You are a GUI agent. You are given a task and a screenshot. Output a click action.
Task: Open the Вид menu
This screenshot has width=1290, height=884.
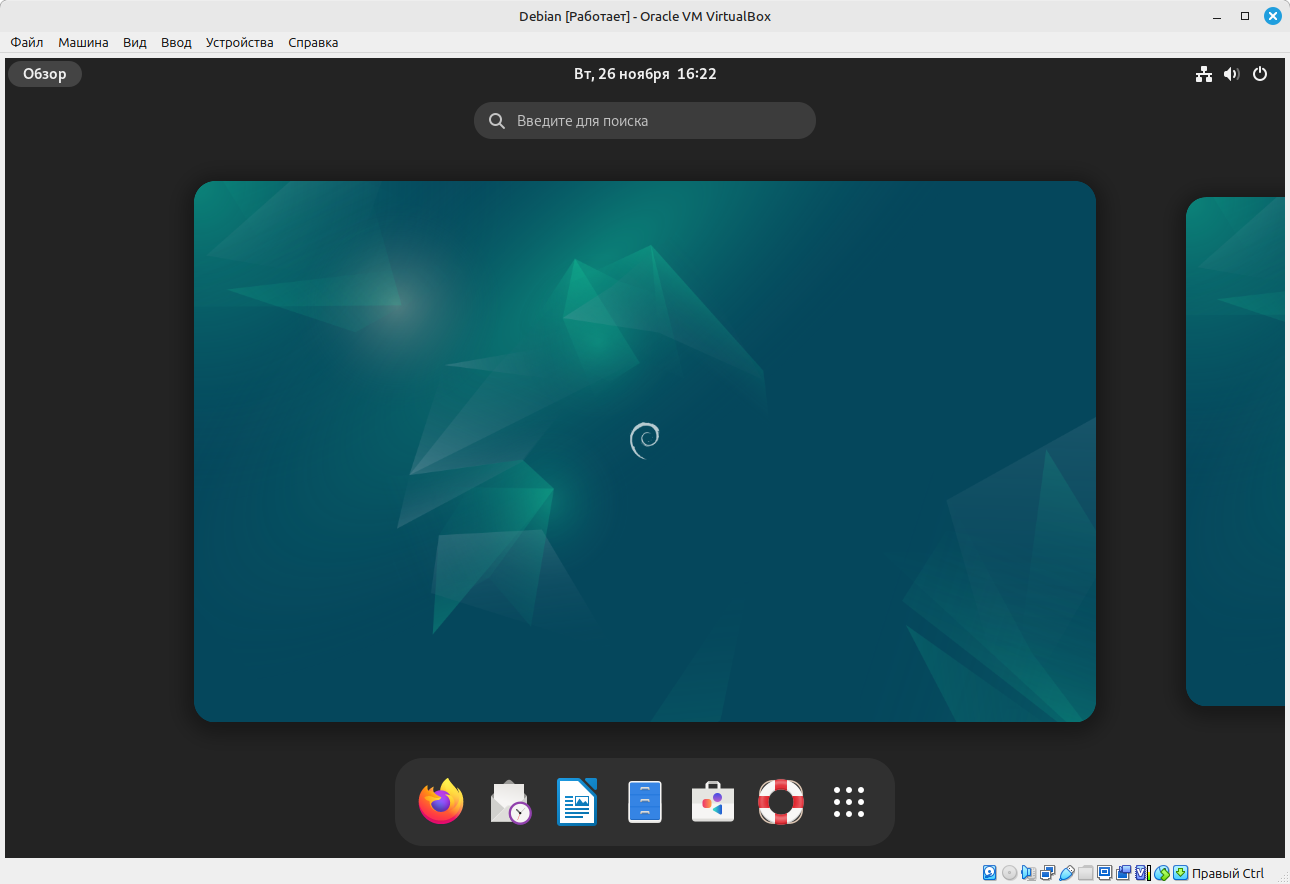[135, 42]
